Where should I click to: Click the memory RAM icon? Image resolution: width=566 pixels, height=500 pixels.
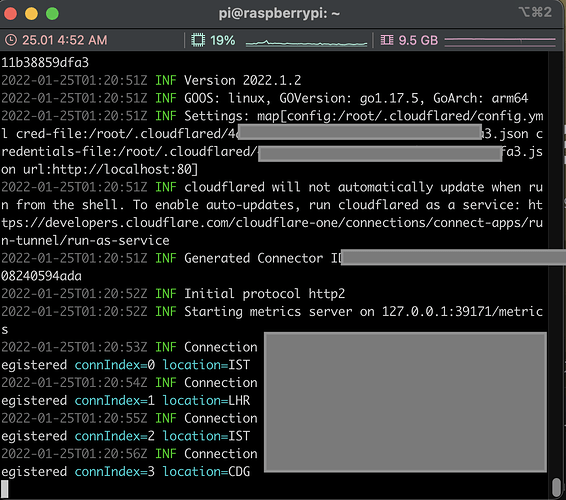(387, 40)
